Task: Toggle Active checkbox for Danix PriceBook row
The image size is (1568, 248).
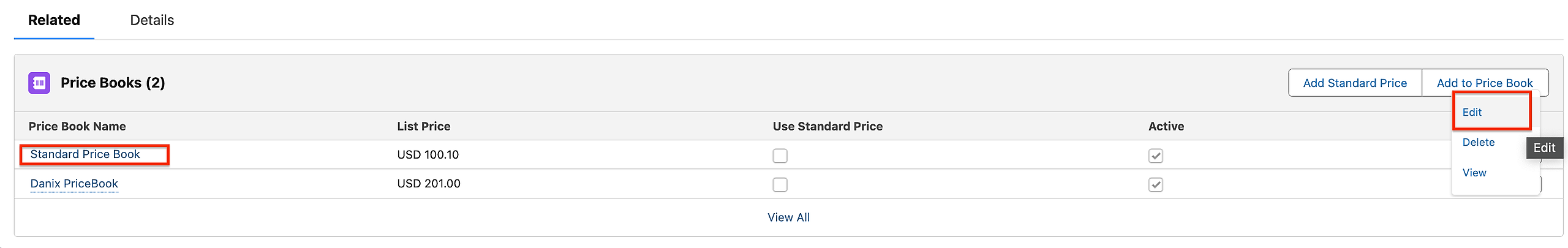Action: click(x=1155, y=184)
